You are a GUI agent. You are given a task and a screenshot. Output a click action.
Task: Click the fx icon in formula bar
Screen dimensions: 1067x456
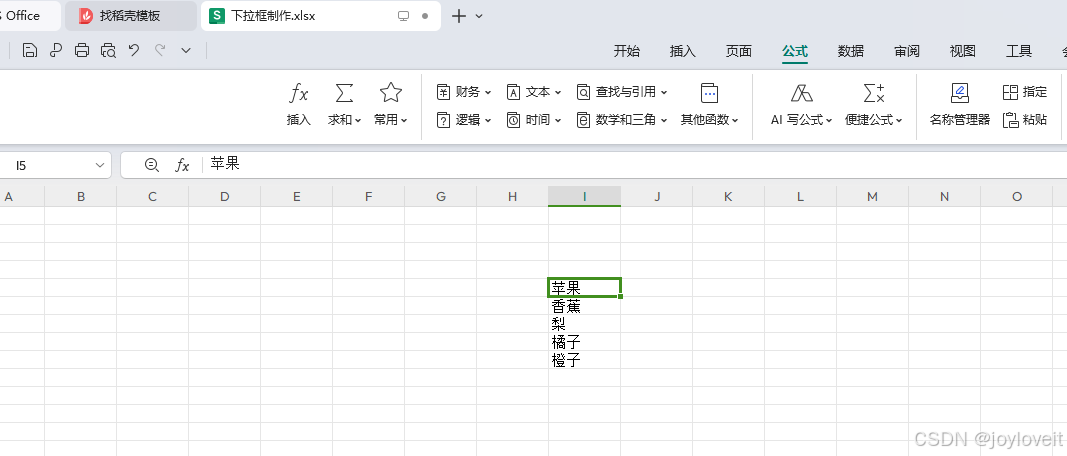pos(182,165)
